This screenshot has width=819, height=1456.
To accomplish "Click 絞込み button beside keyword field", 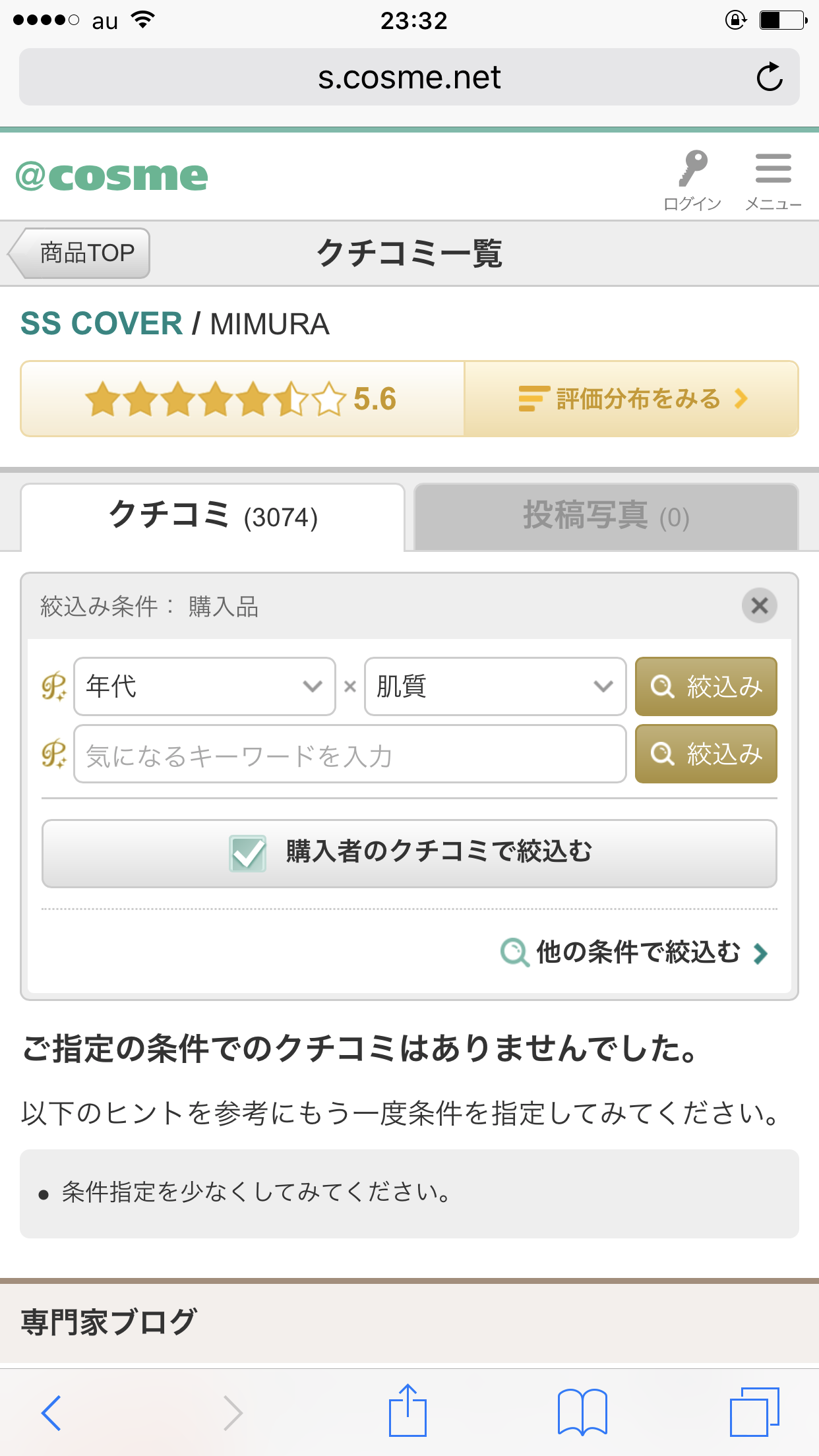I will point(706,754).
